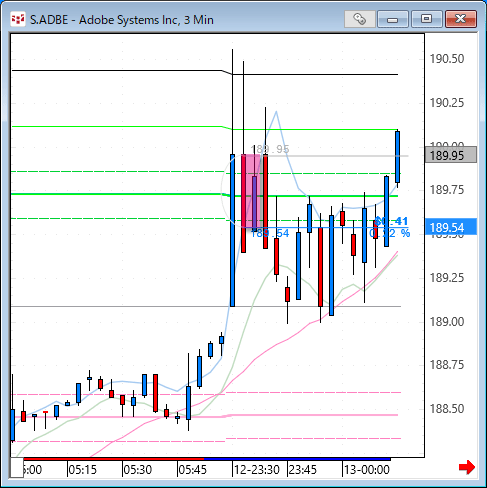Click the 12-23:30 time axis label
This screenshot has height=488, width=487.
pyautogui.click(x=257, y=470)
